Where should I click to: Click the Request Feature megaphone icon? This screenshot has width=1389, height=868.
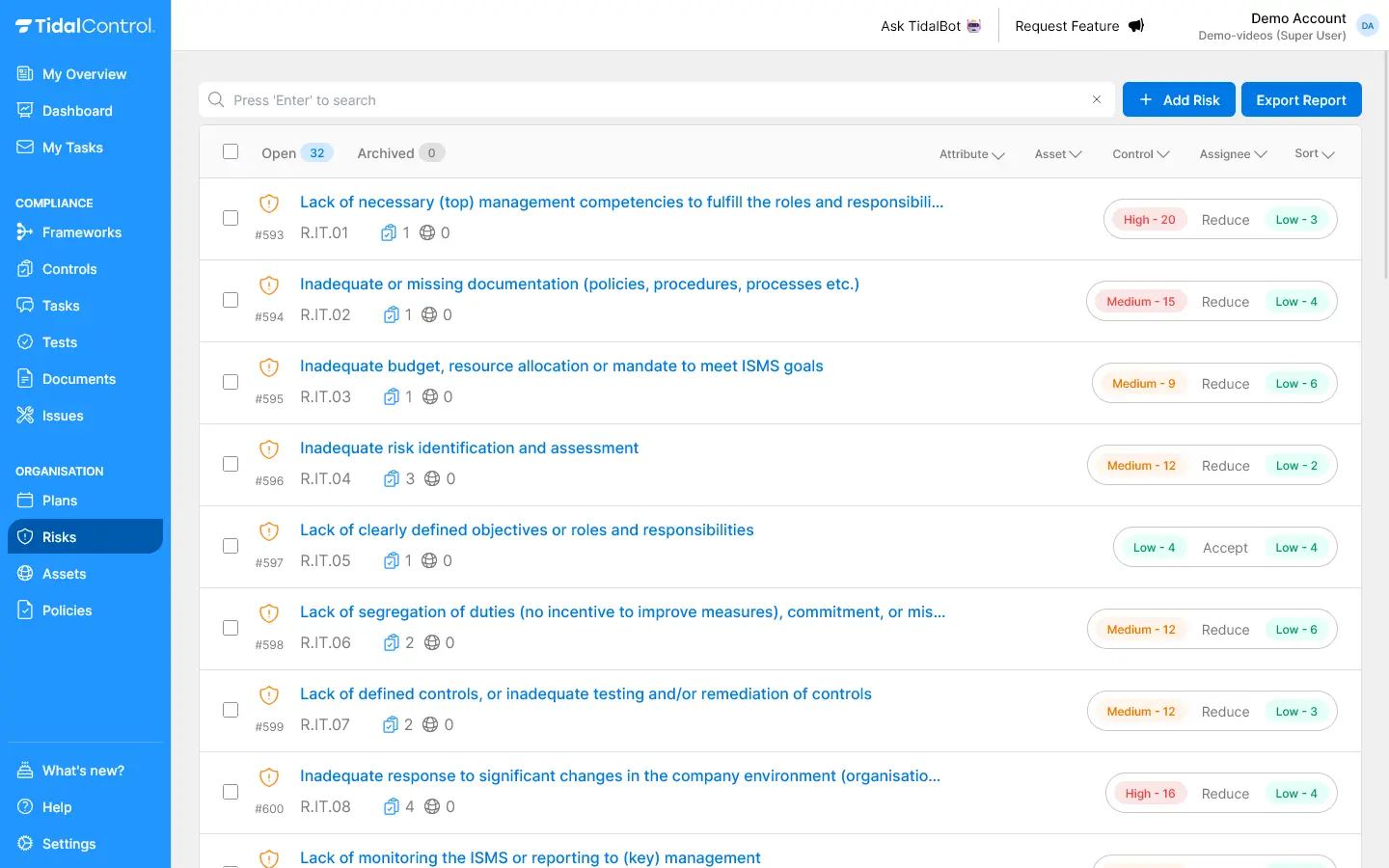click(1136, 26)
